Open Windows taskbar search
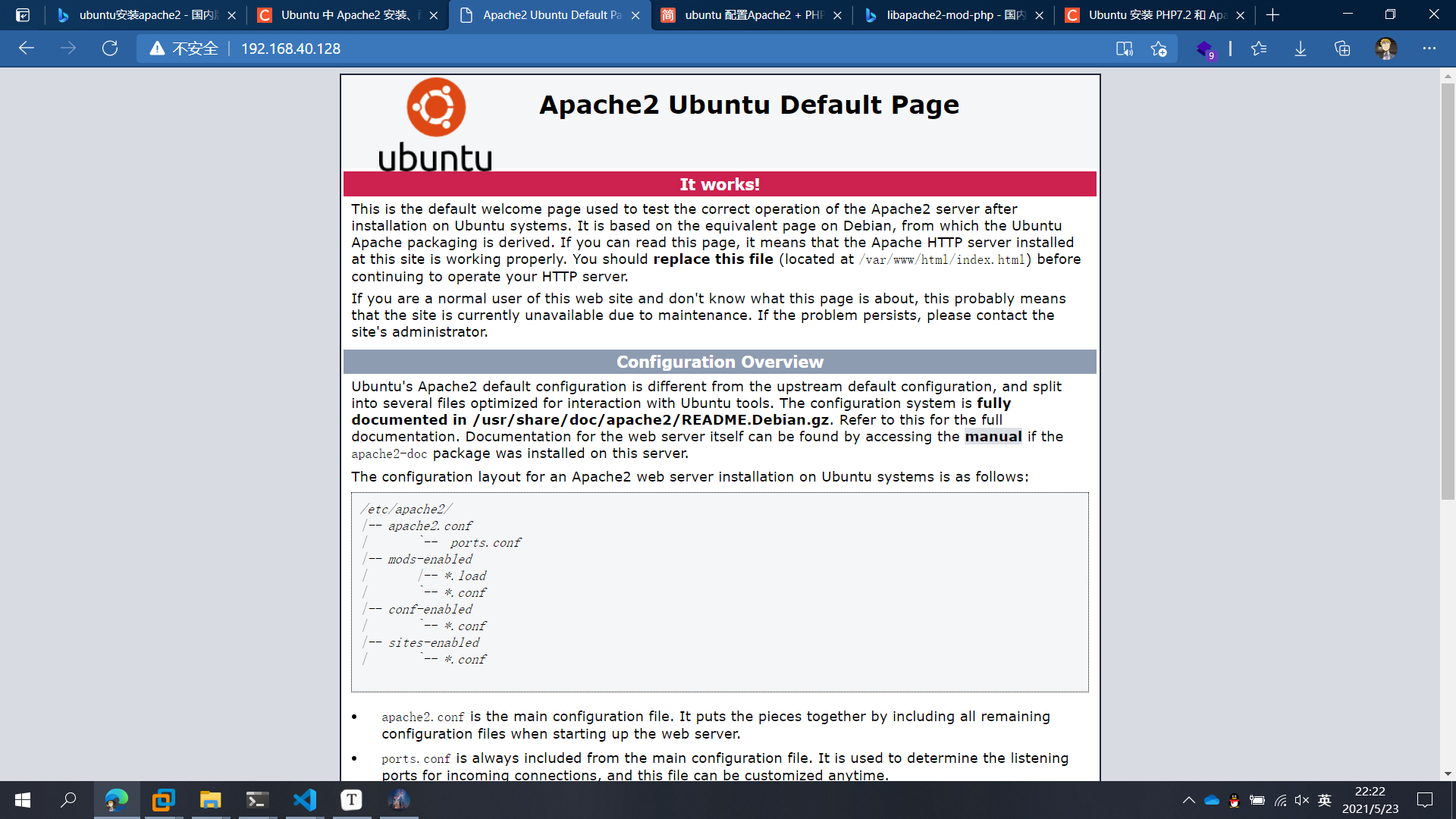 tap(68, 800)
